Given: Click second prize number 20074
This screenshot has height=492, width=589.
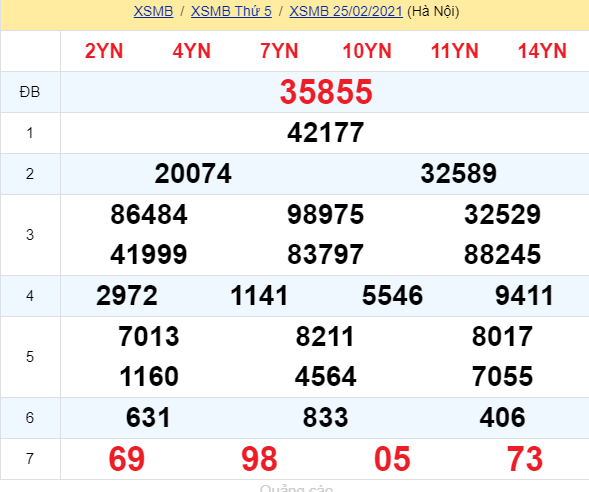Looking at the screenshot, I should point(193,174).
